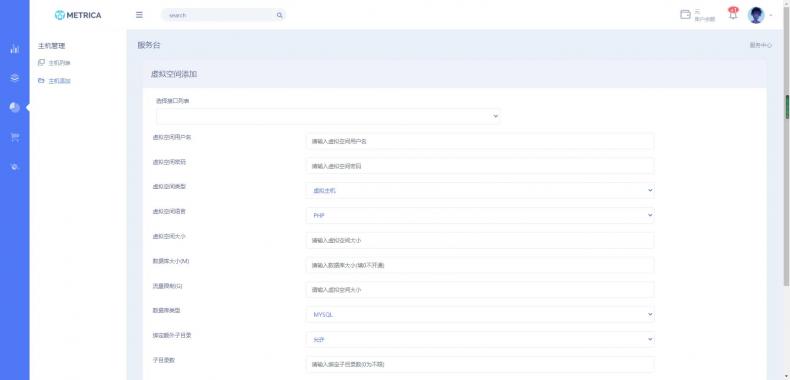Open the shopping cart sidebar icon
The width and height of the screenshot is (790, 380).
click(x=15, y=137)
